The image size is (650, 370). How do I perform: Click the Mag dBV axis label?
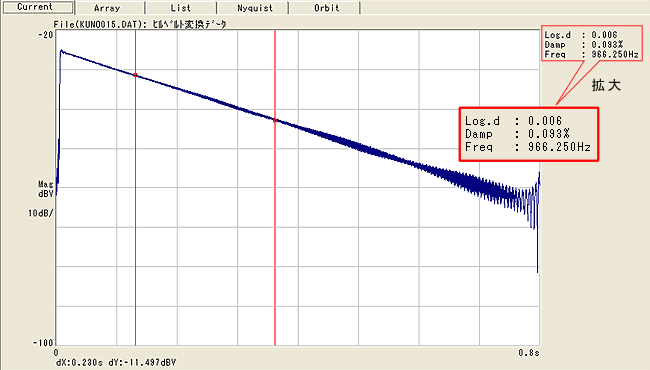click(46, 189)
